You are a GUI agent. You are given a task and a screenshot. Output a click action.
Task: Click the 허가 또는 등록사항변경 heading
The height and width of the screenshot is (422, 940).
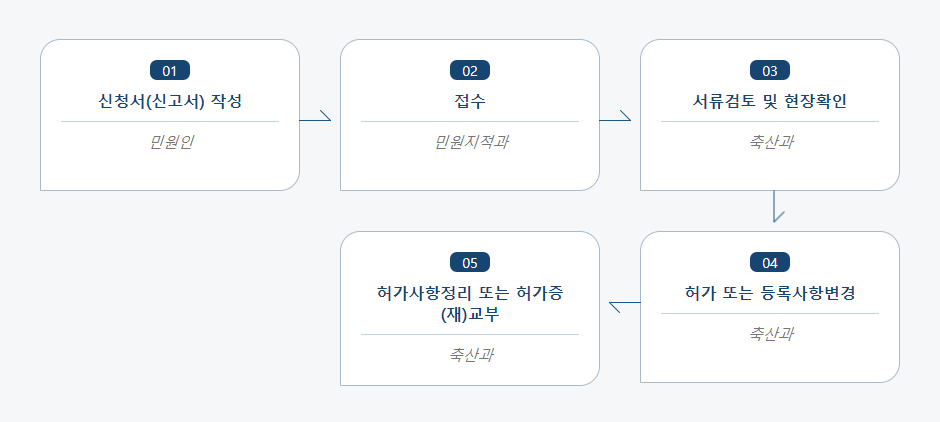[770, 294]
